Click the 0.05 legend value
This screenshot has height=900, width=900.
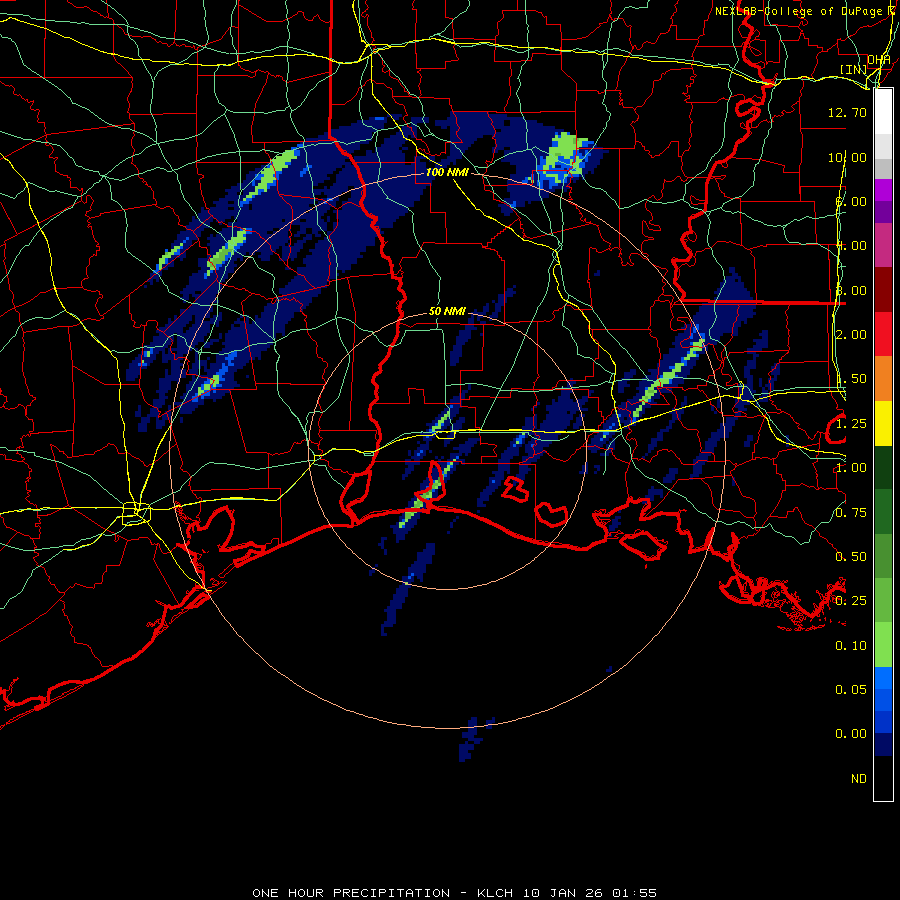click(x=851, y=690)
